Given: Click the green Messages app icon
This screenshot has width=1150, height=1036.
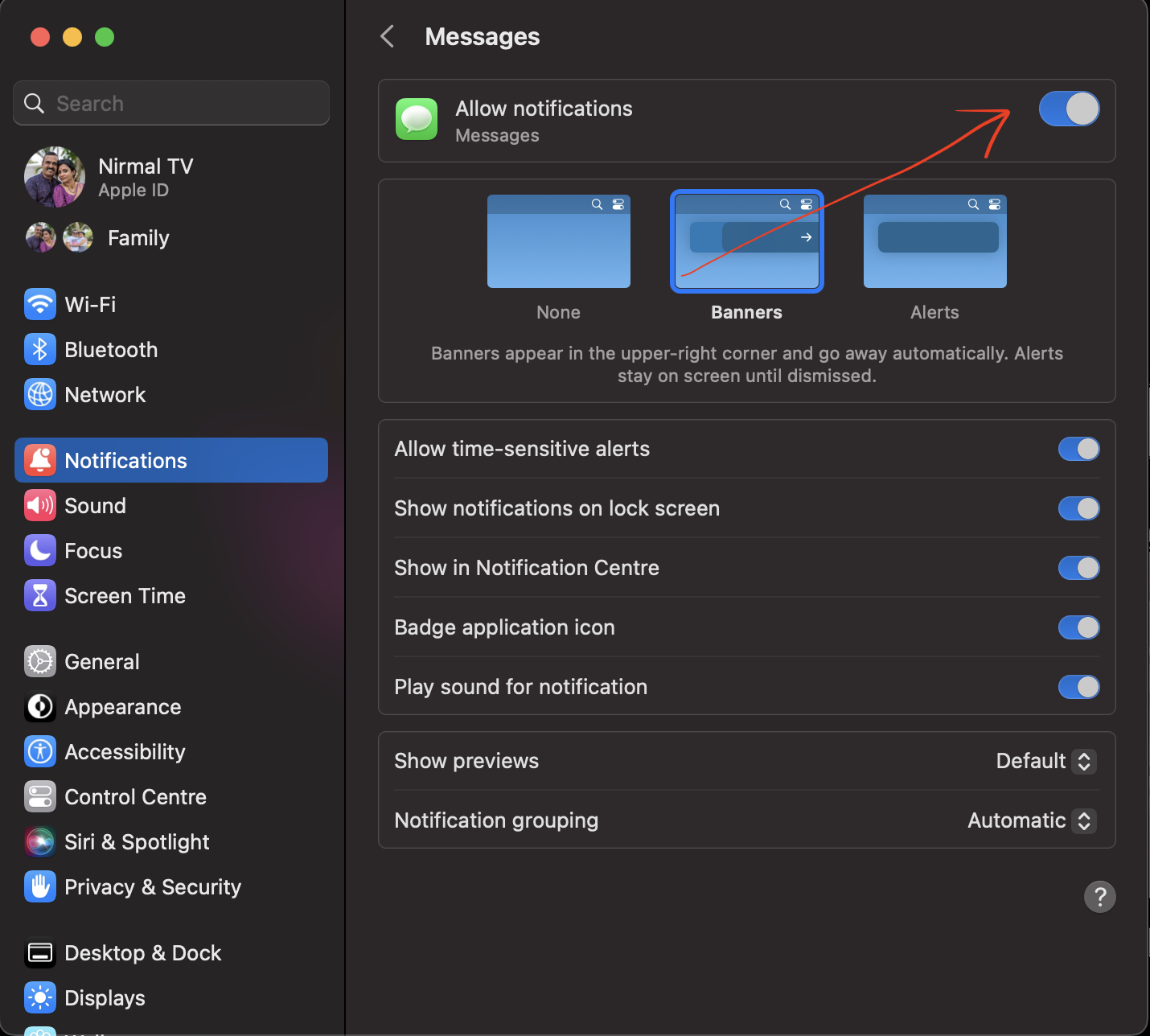Looking at the screenshot, I should [x=417, y=119].
